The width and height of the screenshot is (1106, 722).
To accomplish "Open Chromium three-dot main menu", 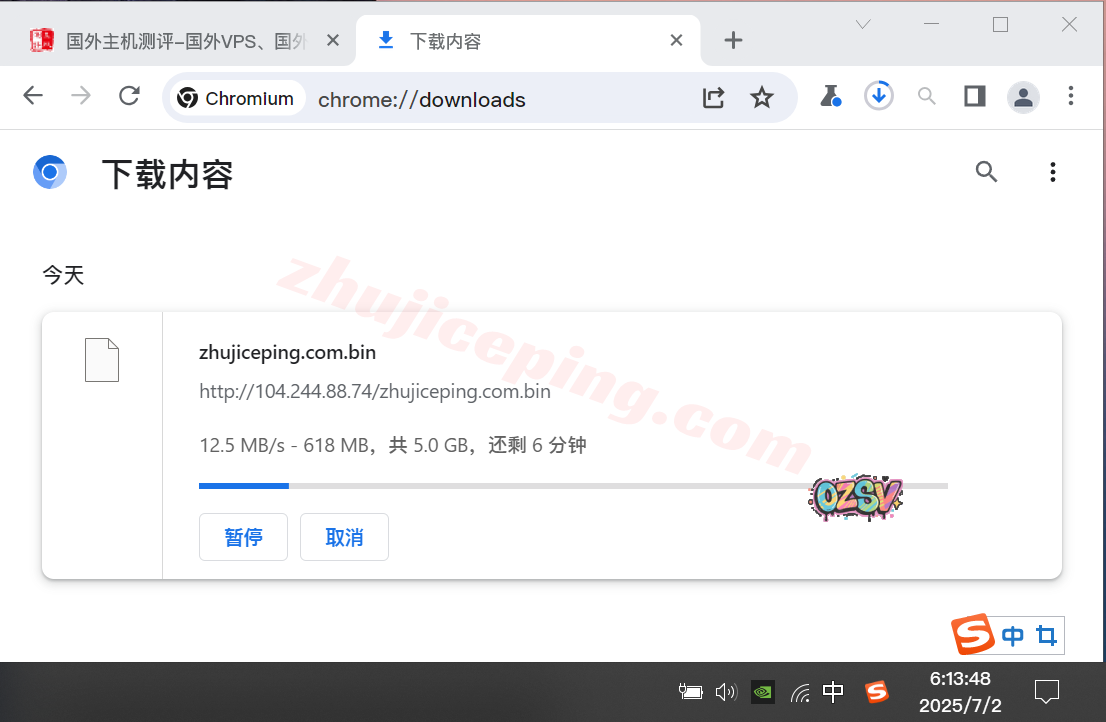I will [x=1071, y=96].
